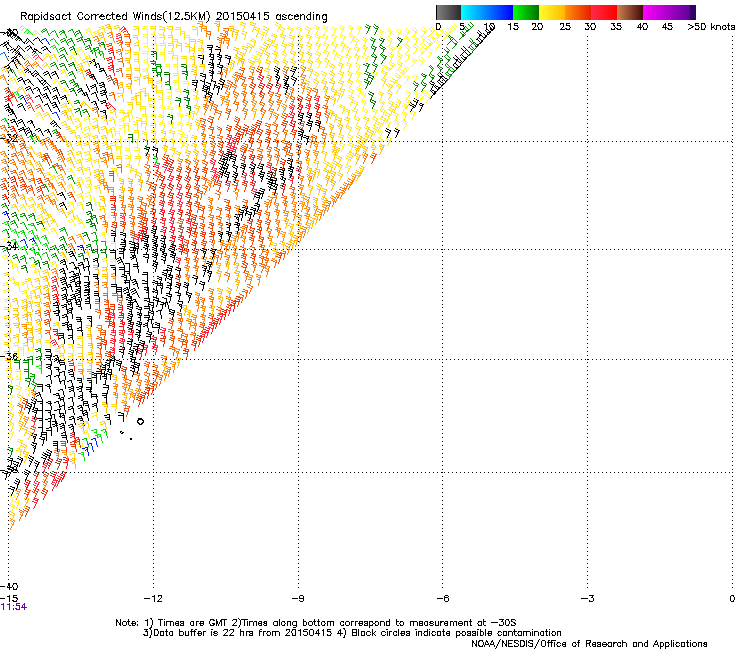The image size is (740, 650).
Task: Click the large black contamination circle marker
Action: [140, 422]
